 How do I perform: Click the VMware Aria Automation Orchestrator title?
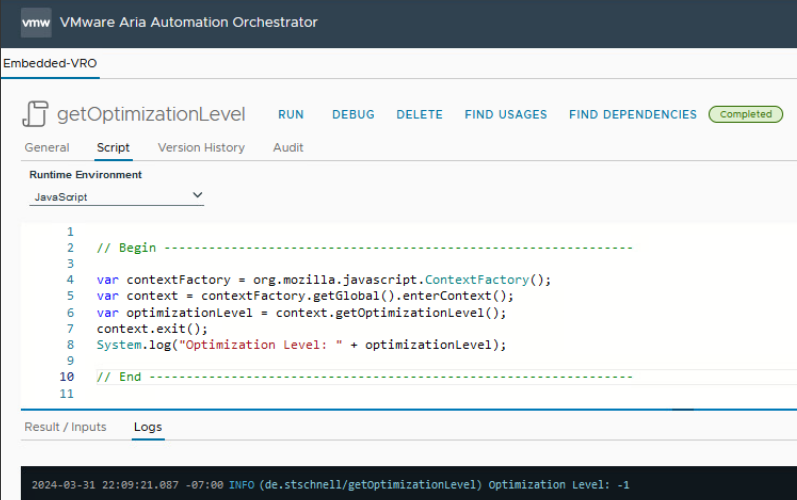click(189, 22)
